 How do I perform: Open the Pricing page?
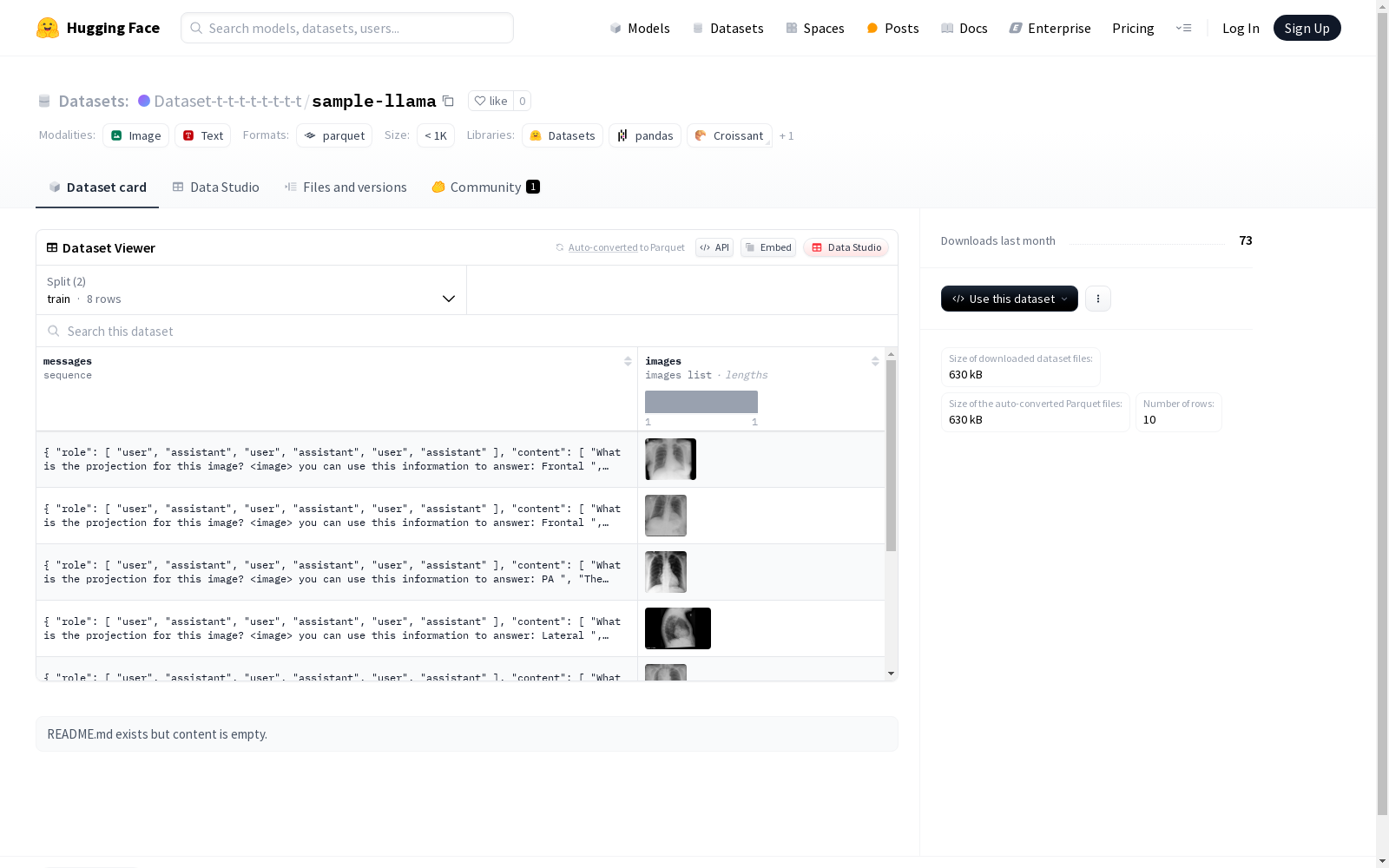click(x=1133, y=28)
